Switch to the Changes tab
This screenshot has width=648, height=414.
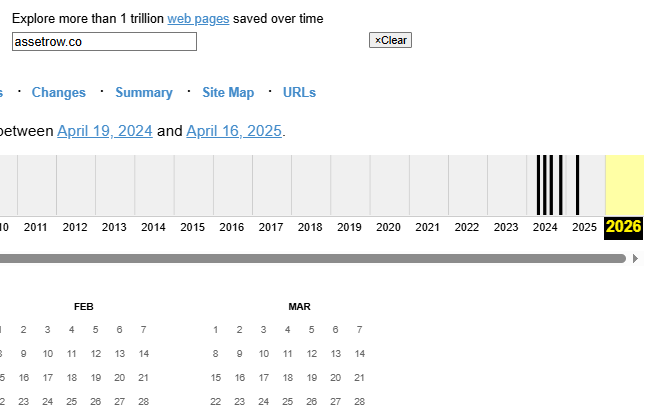click(59, 92)
